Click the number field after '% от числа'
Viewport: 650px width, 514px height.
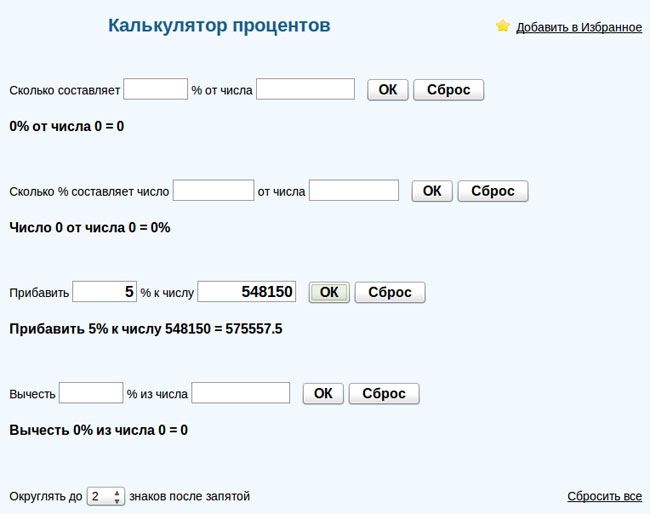(x=306, y=89)
